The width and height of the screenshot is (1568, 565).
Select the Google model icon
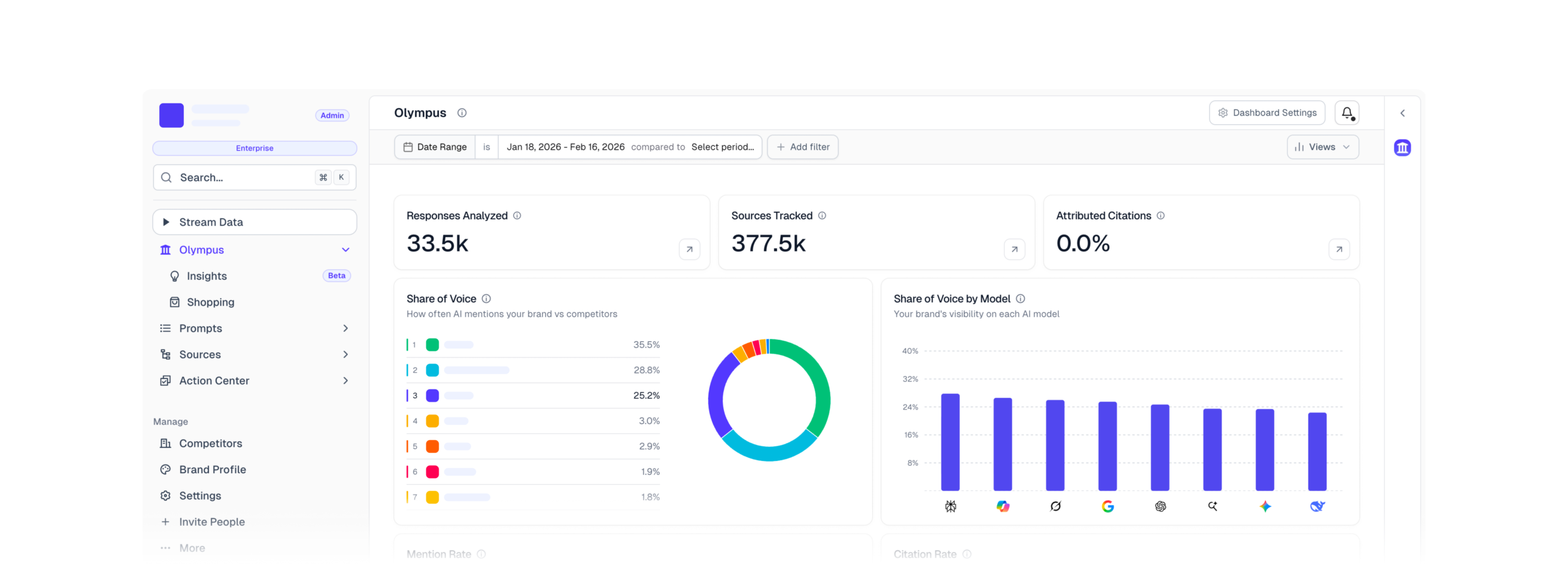tap(1107, 506)
